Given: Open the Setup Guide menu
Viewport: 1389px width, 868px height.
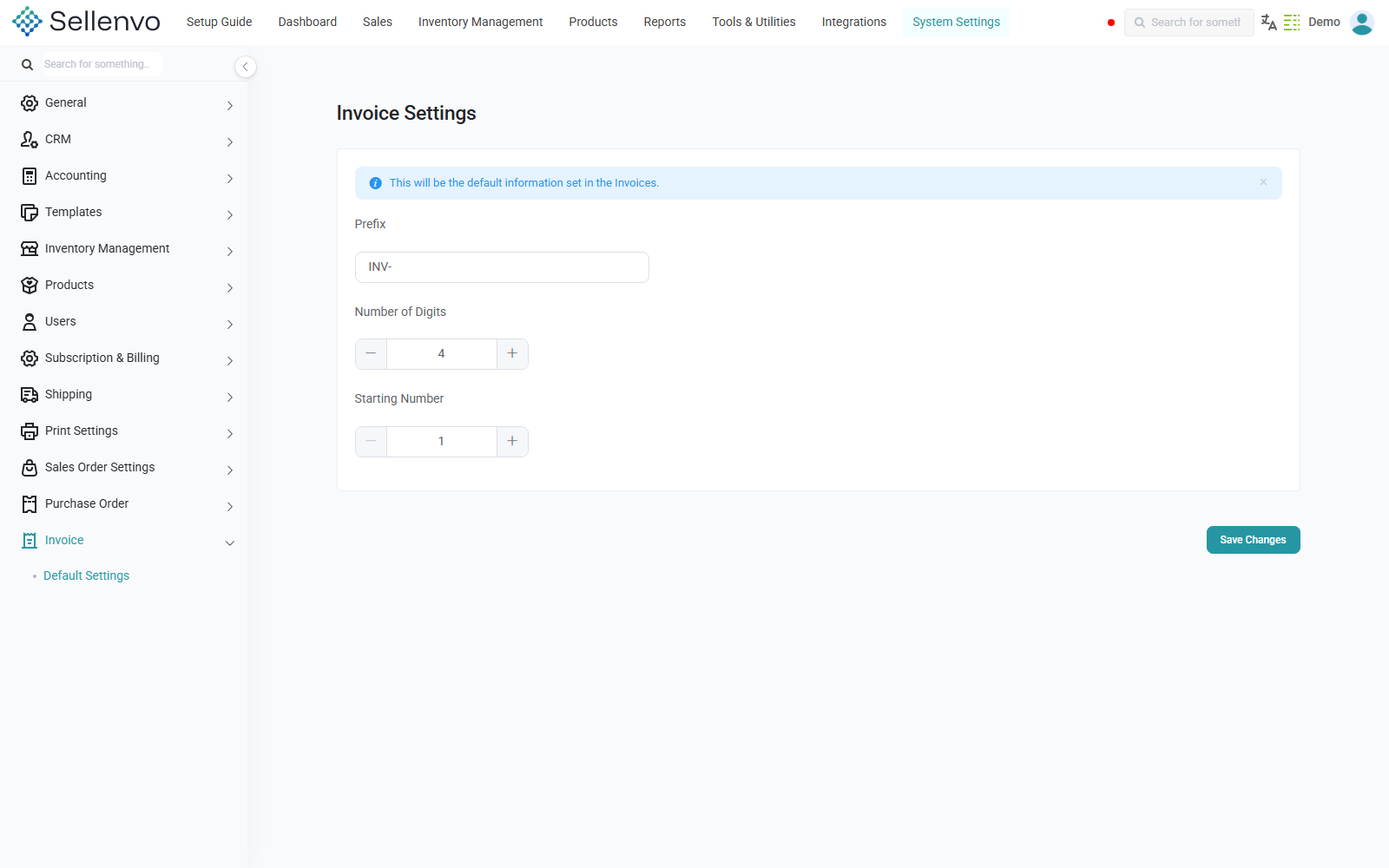Looking at the screenshot, I should coord(220,22).
